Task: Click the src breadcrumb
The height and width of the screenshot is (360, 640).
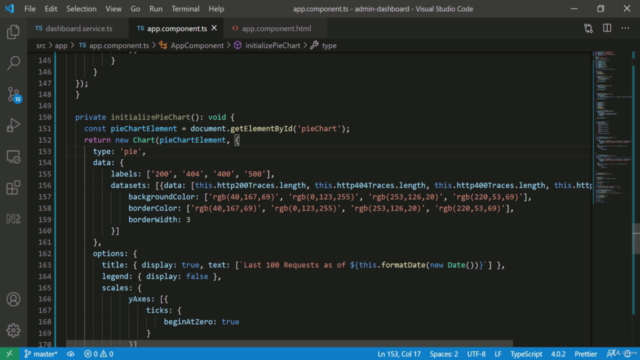Action: [x=41, y=45]
